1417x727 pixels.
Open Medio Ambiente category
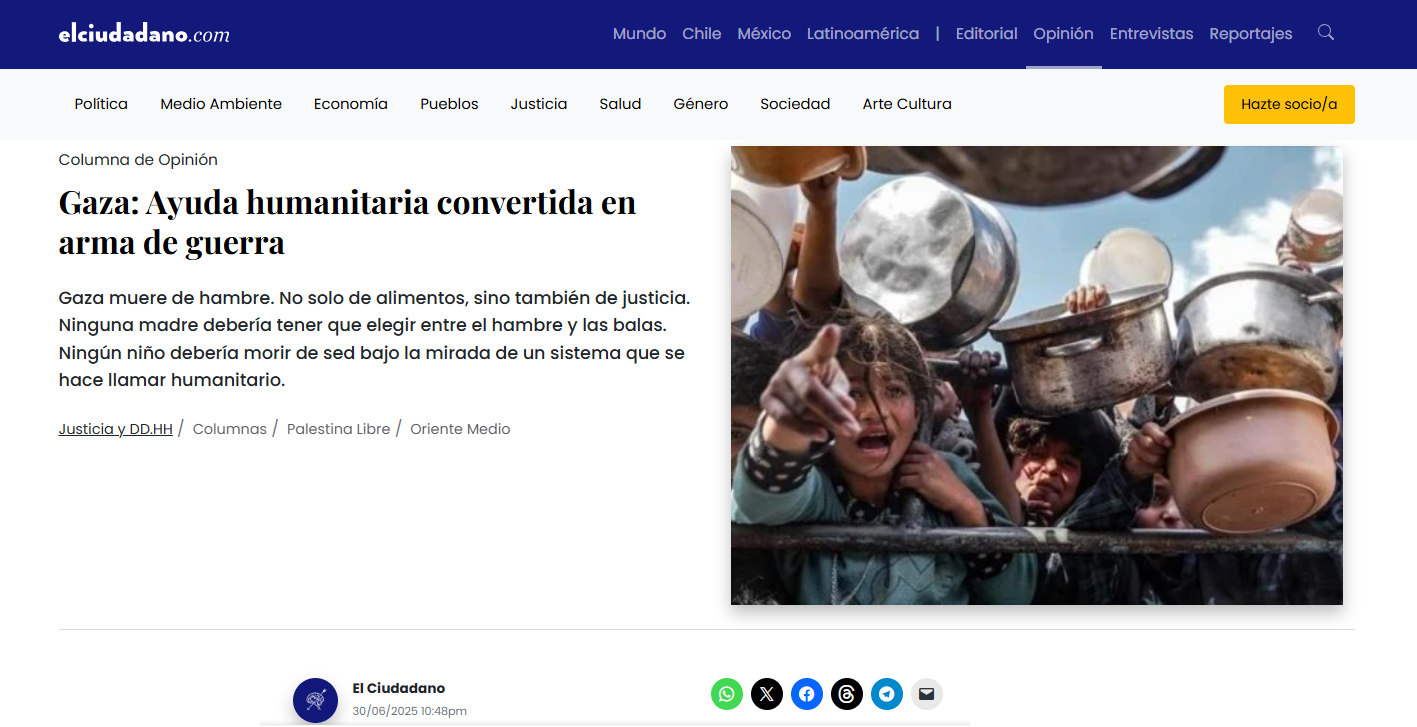tap(221, 104)
